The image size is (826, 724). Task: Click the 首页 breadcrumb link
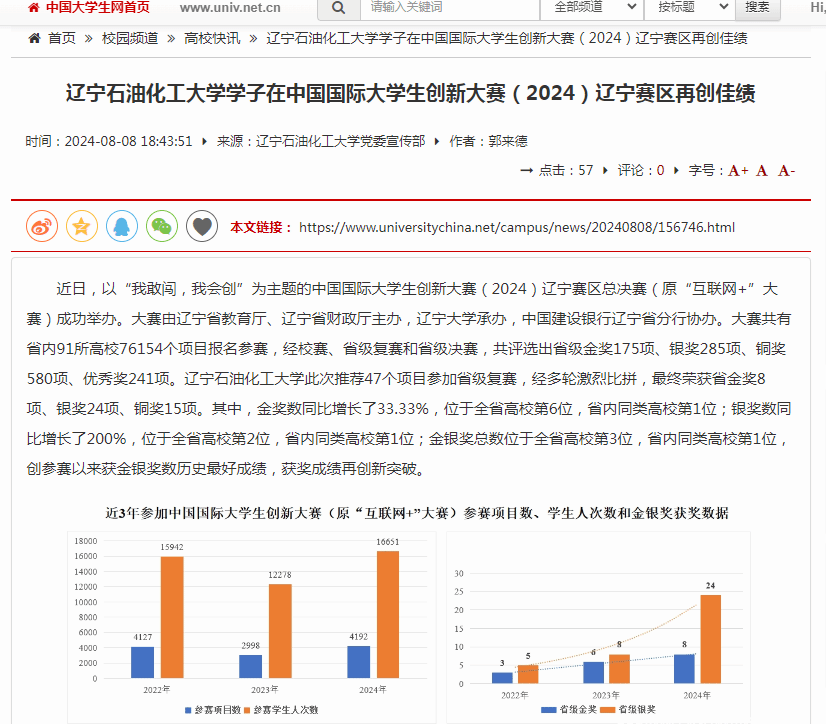click(62, 38)
